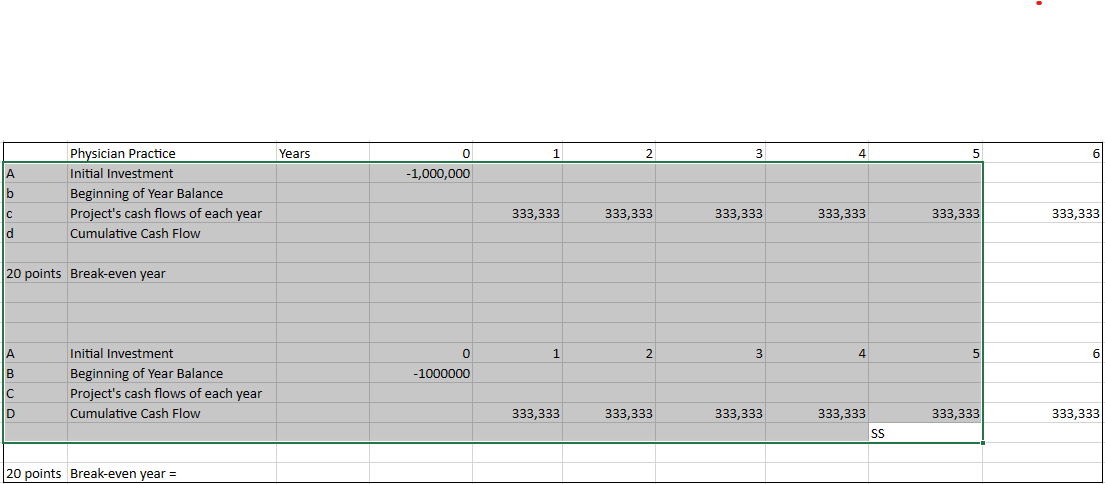Select row c 333,333 under year 3
Viewport: 1105px width, 484px height.
710,213
